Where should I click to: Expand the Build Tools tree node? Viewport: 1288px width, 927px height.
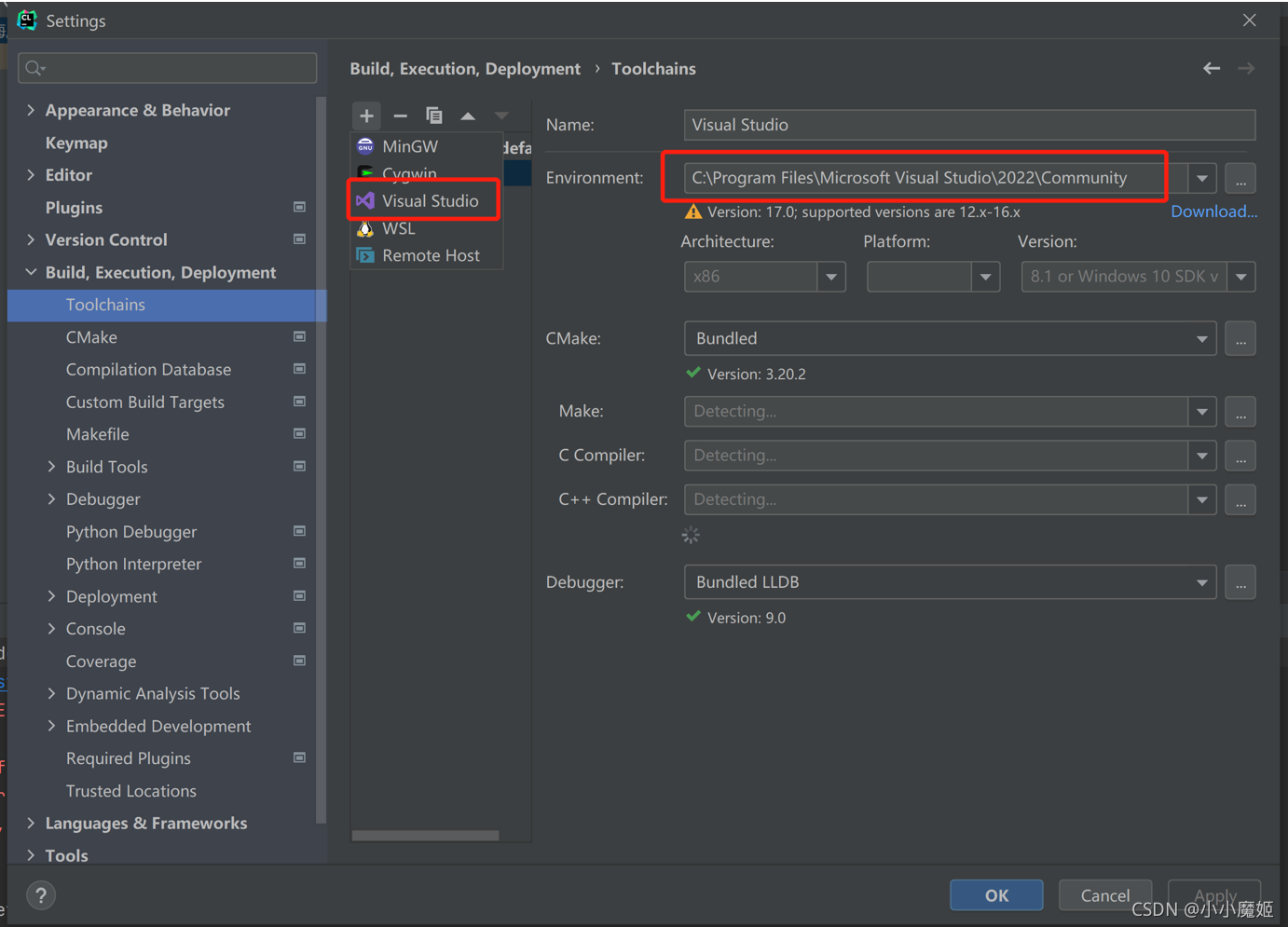52,466
